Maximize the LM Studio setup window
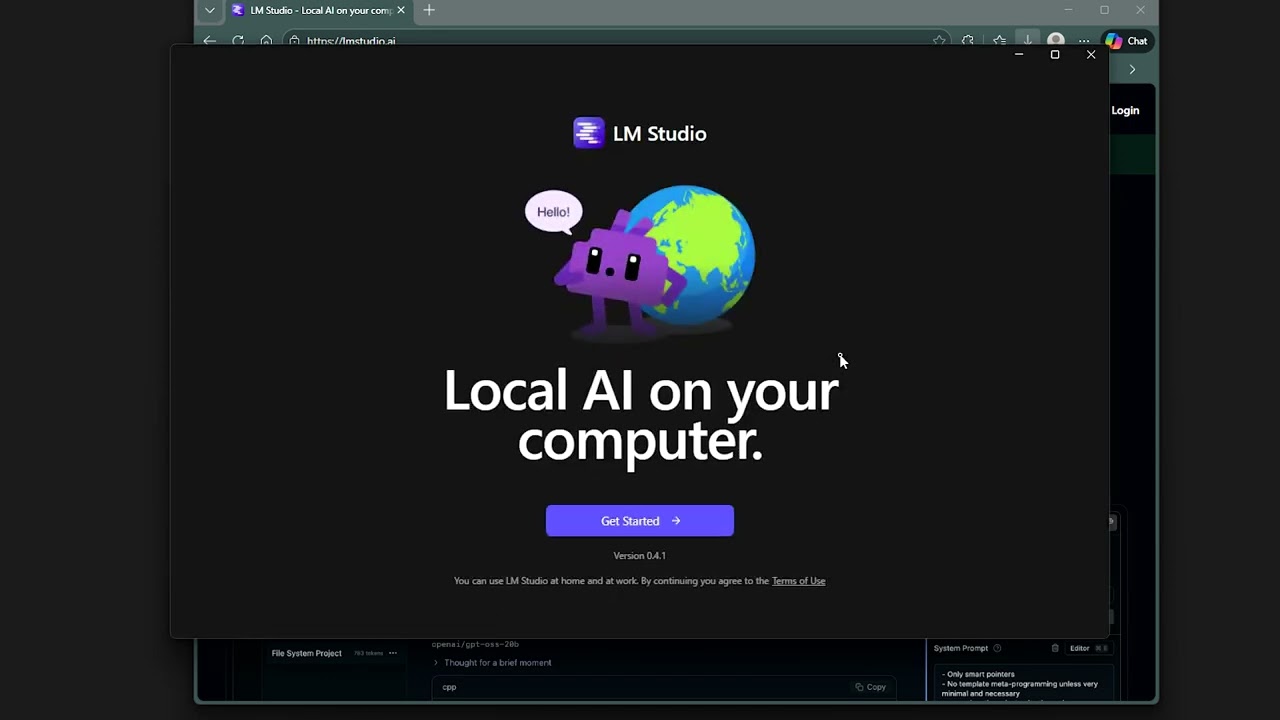1280x720 pixels. [1055, 55]
